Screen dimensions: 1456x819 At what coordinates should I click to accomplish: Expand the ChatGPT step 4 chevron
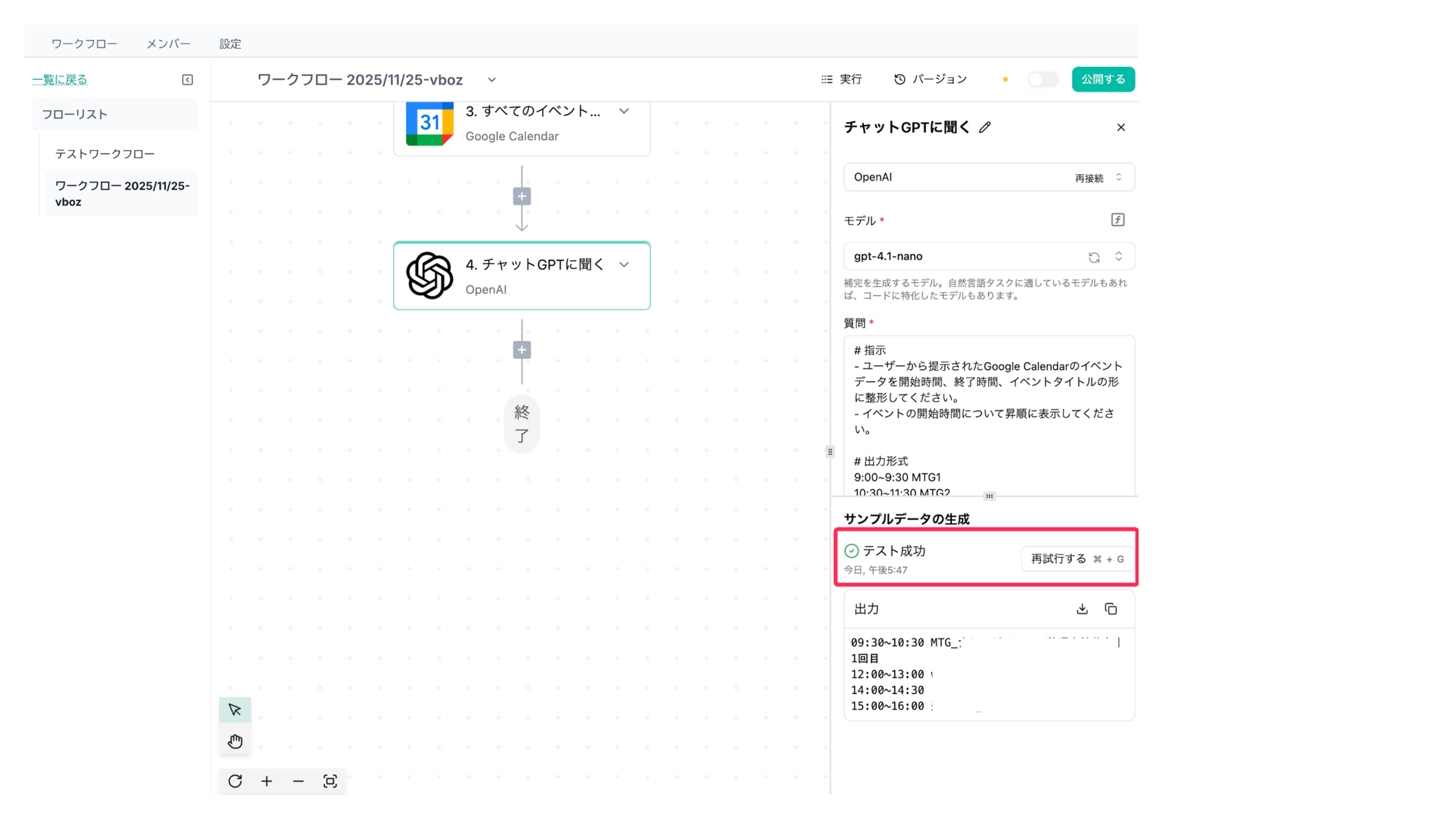click(623, 264)
